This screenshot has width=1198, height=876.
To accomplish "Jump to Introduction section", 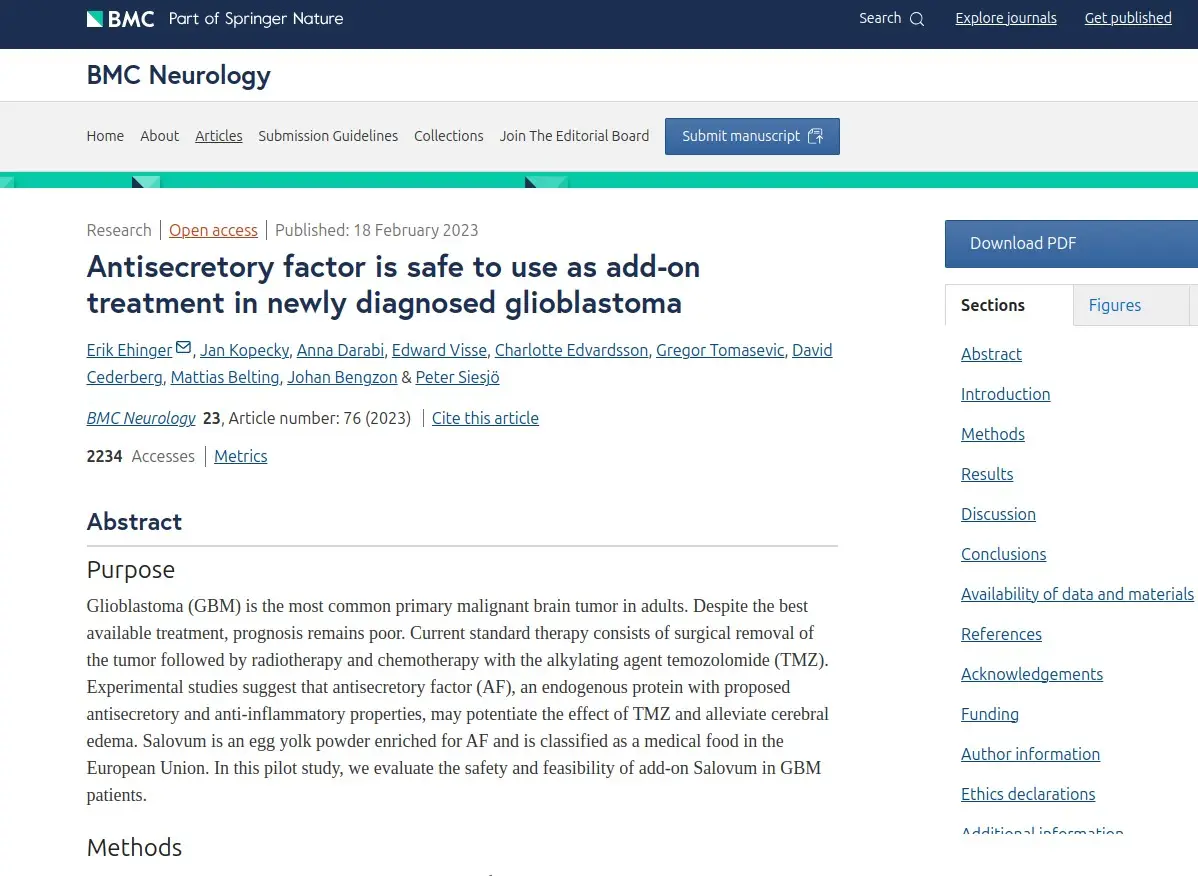I will tap(1005, 394).
